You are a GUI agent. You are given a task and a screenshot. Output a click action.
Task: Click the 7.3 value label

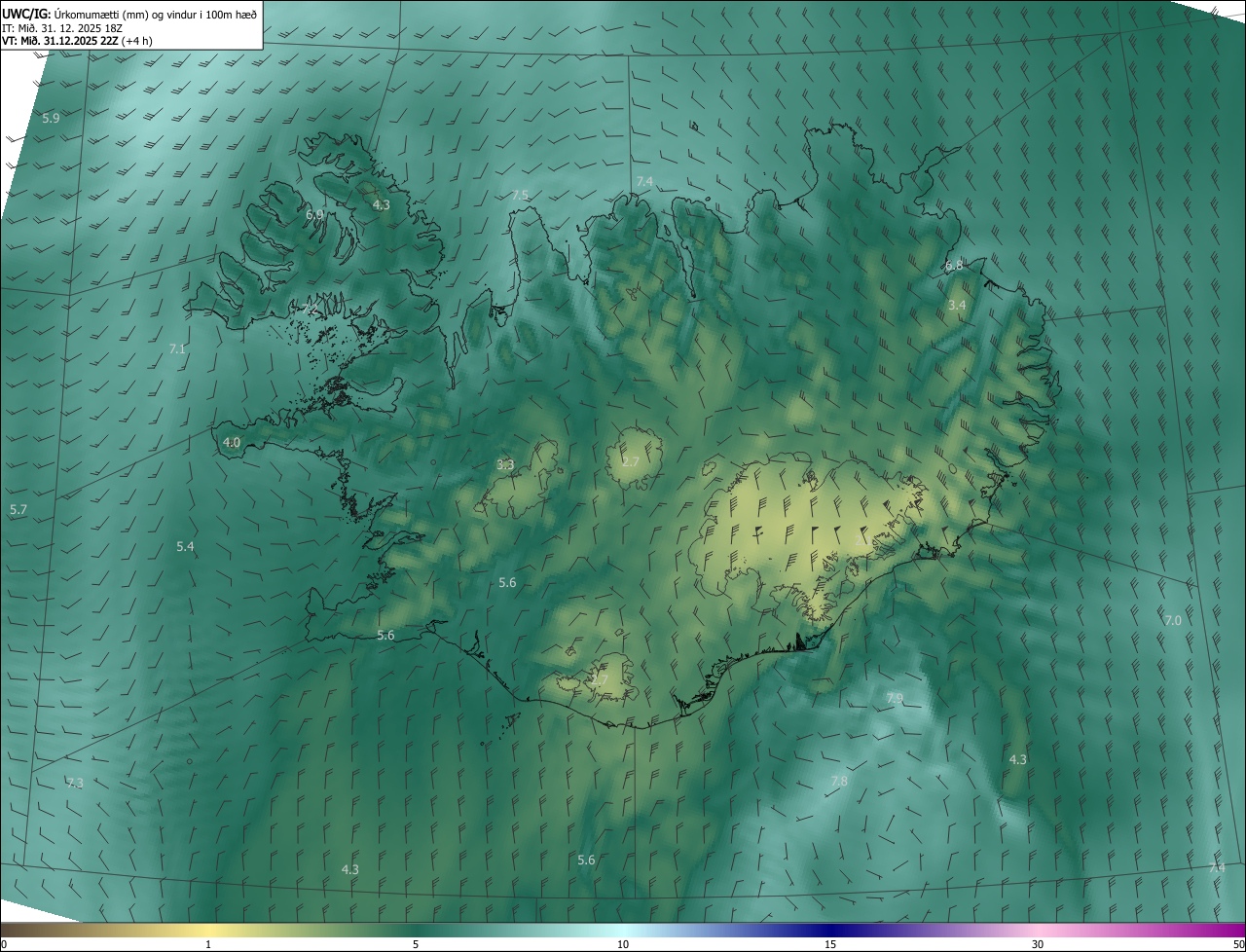tap(75, 784)
